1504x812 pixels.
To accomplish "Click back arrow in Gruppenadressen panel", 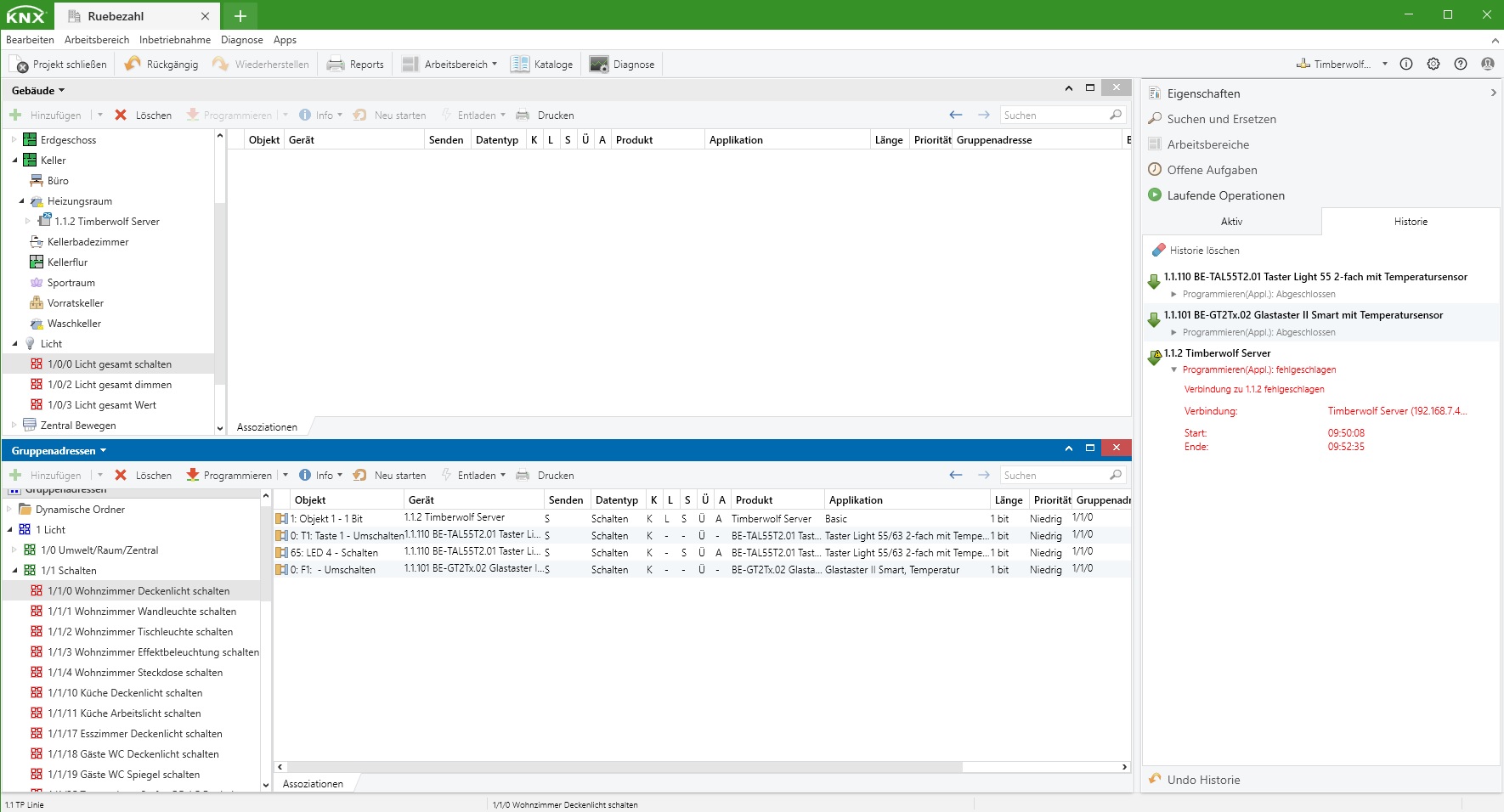I will point(956,475).
